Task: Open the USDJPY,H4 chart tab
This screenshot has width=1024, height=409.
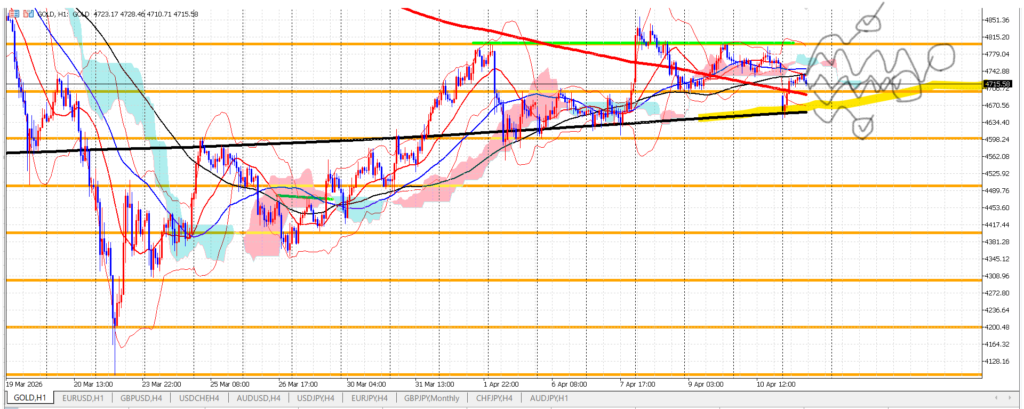Action: pos(319,398)
